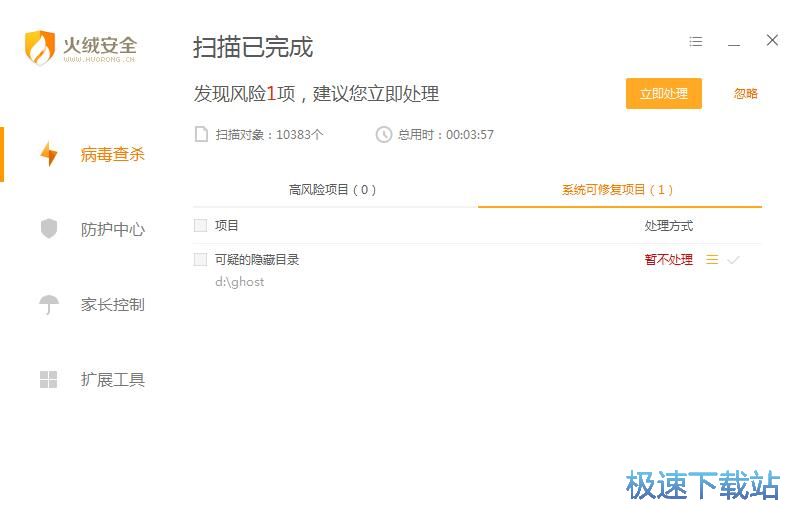Minimize the Huorong window
This screenshot has height=515, width=800.
pos(734,45)
